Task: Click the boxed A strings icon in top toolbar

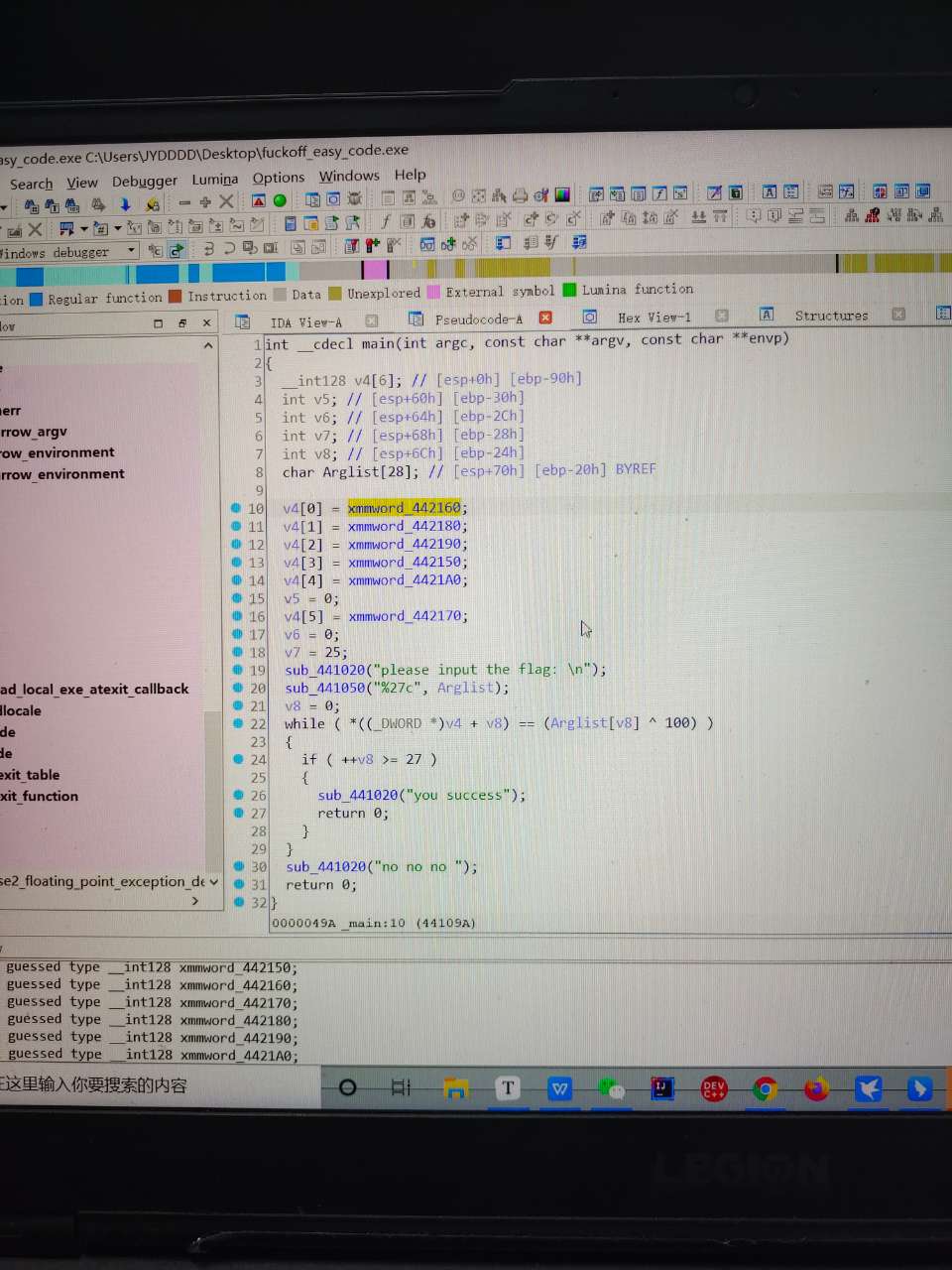Action: [x=770, y=192]
